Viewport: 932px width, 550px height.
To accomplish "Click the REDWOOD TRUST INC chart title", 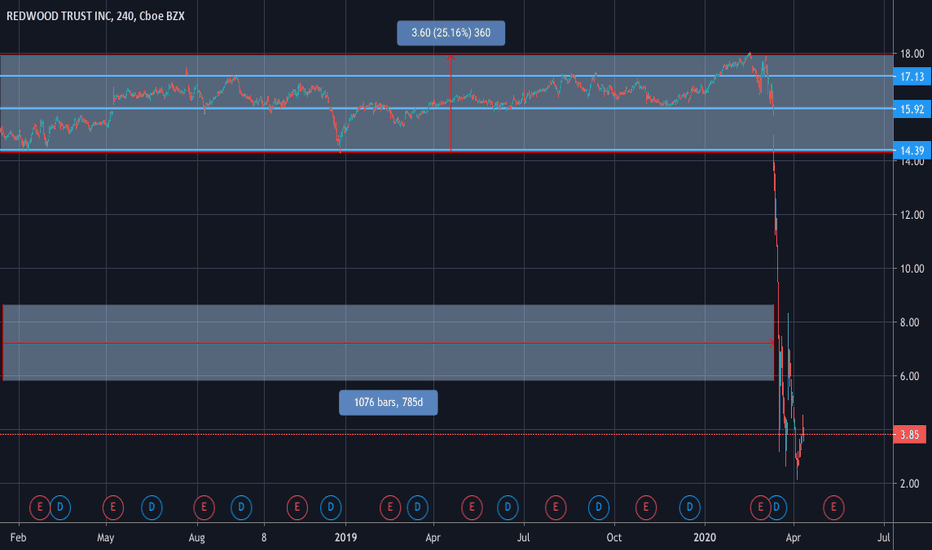I will coord(95,16).
